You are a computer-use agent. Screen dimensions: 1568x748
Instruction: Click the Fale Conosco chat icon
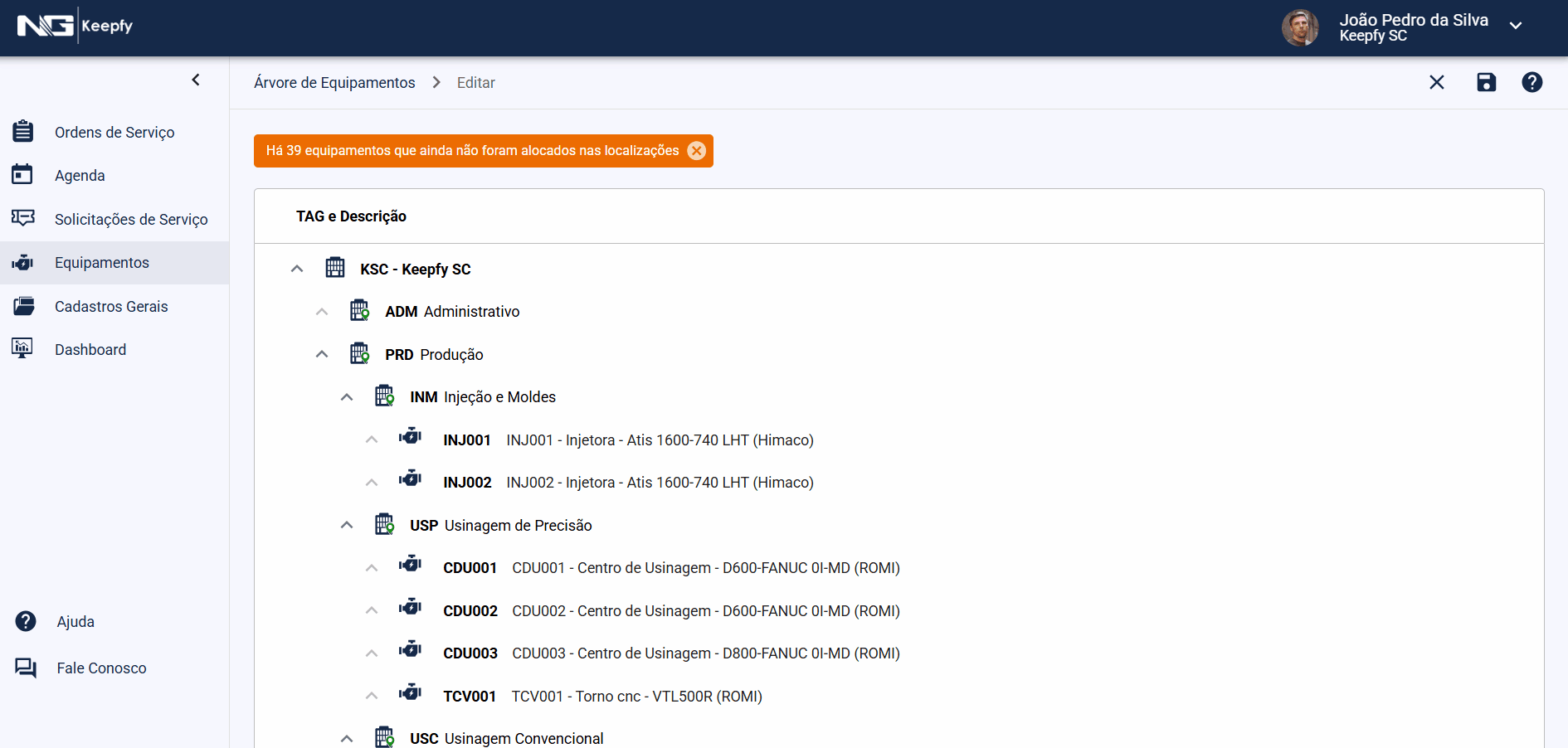coord(26,668)
